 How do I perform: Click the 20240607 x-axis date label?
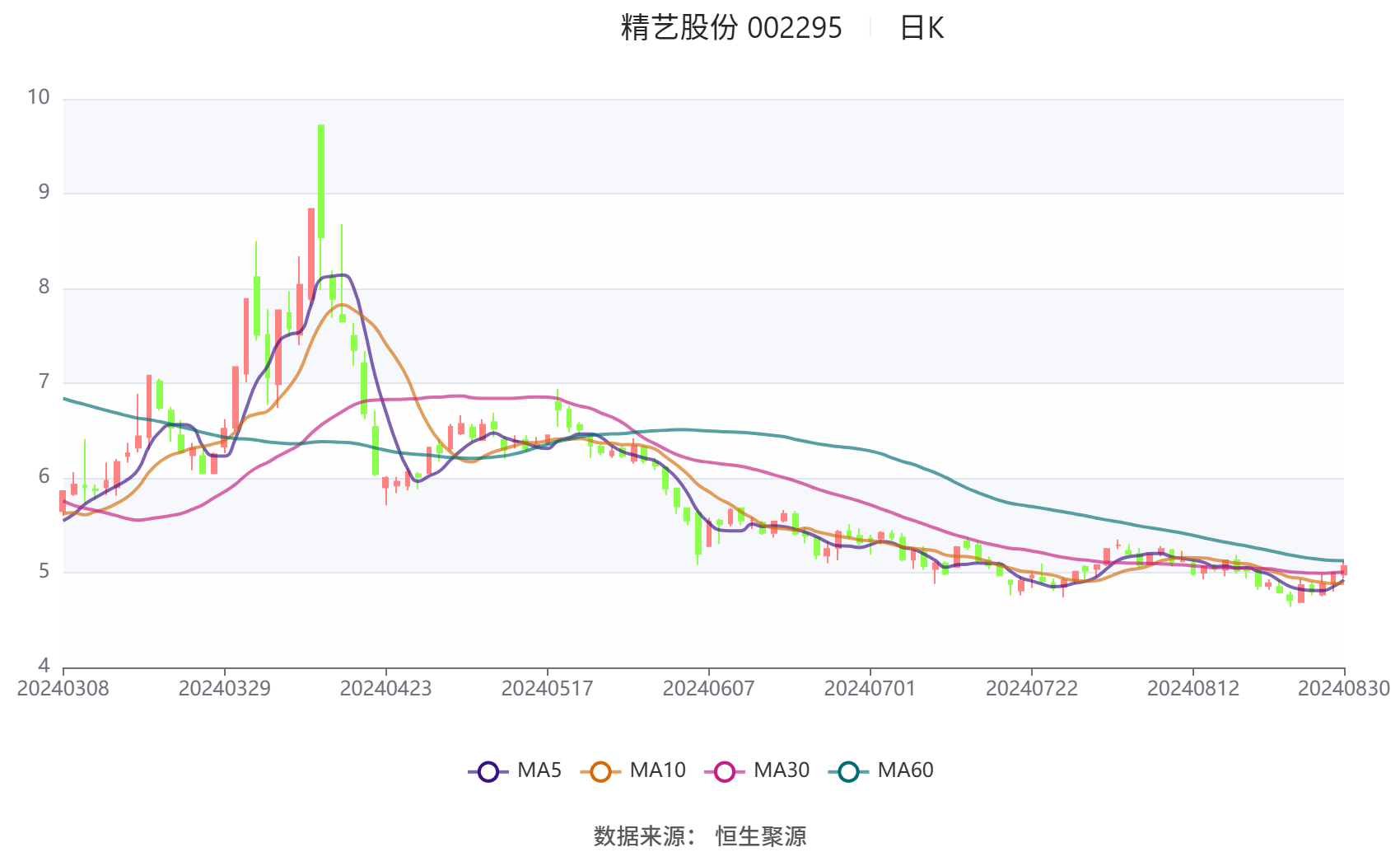point(709,689)
